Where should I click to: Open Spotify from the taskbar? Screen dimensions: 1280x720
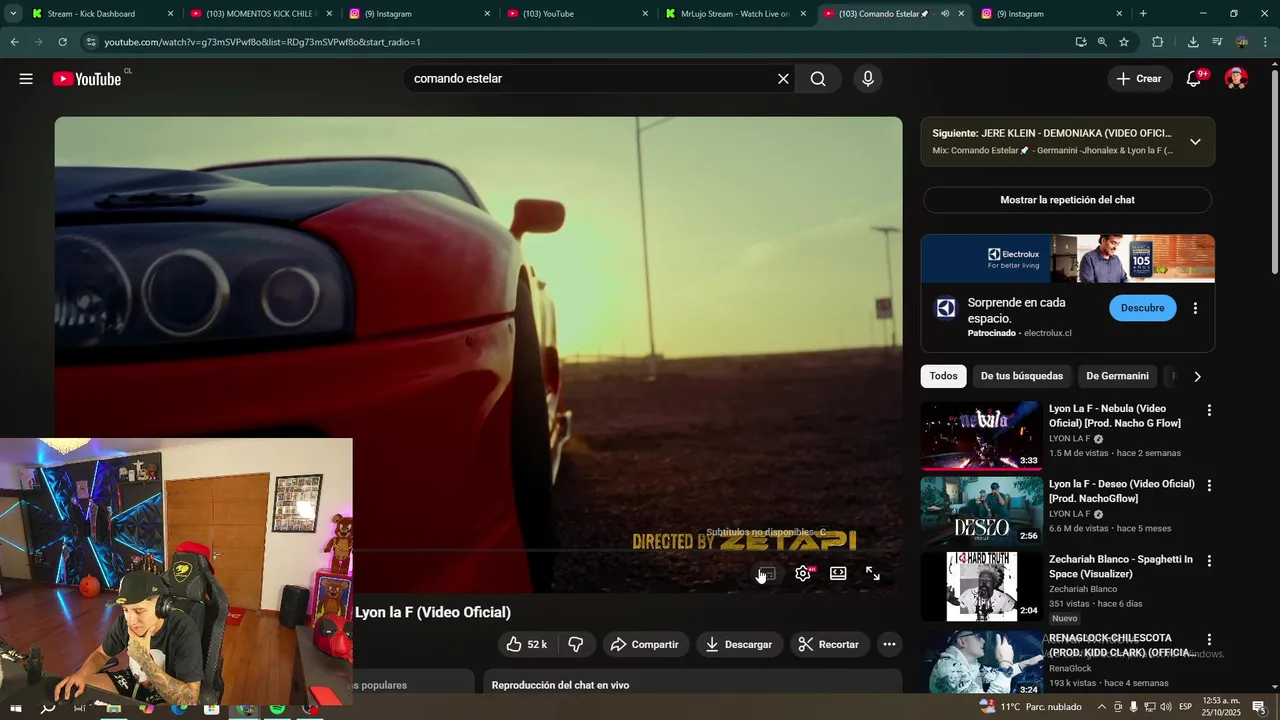pos(277,708)
